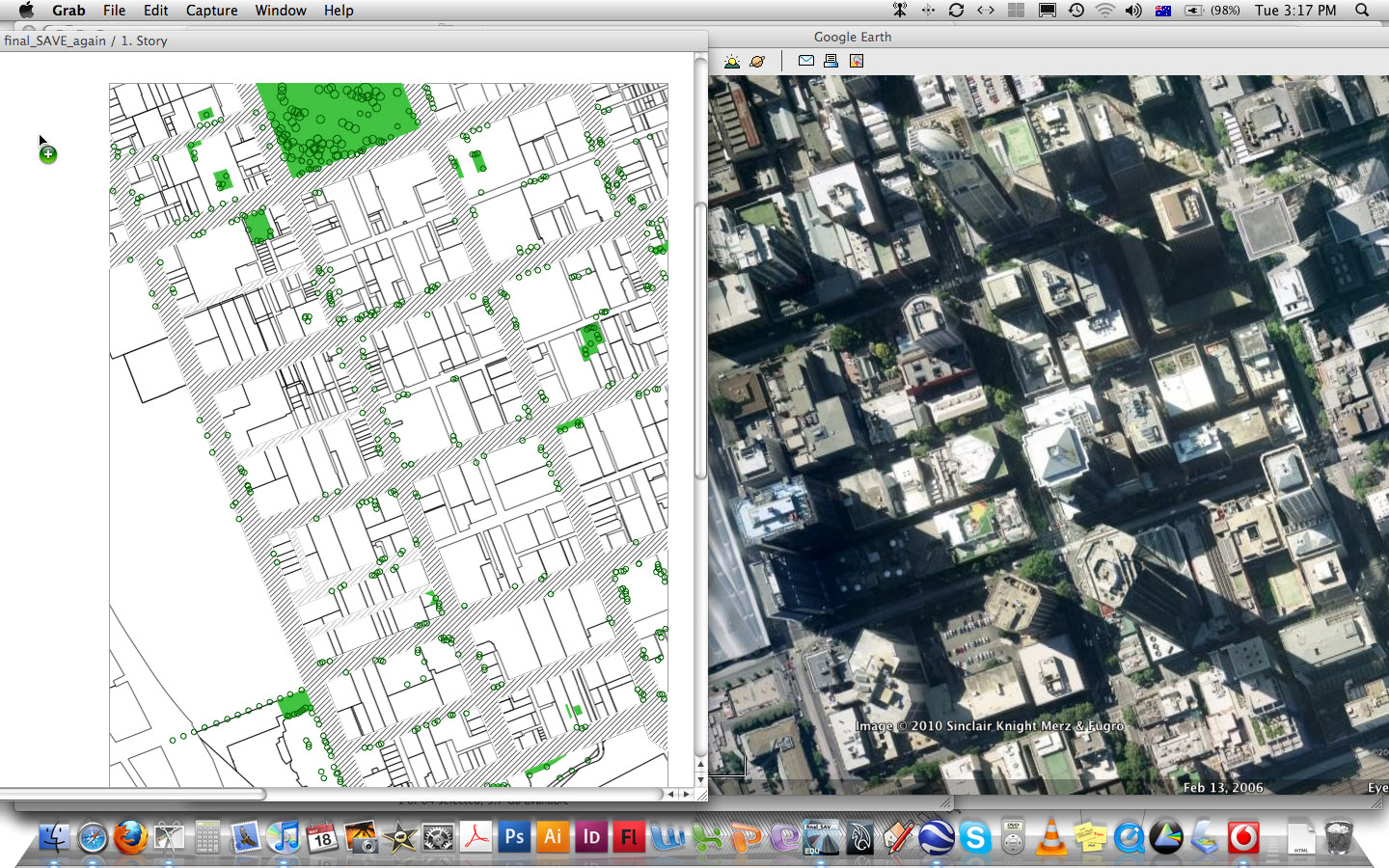Toggle sunlight across the landscape
This screenshot has height=868, width=1389.
click(x=731, y=60)
